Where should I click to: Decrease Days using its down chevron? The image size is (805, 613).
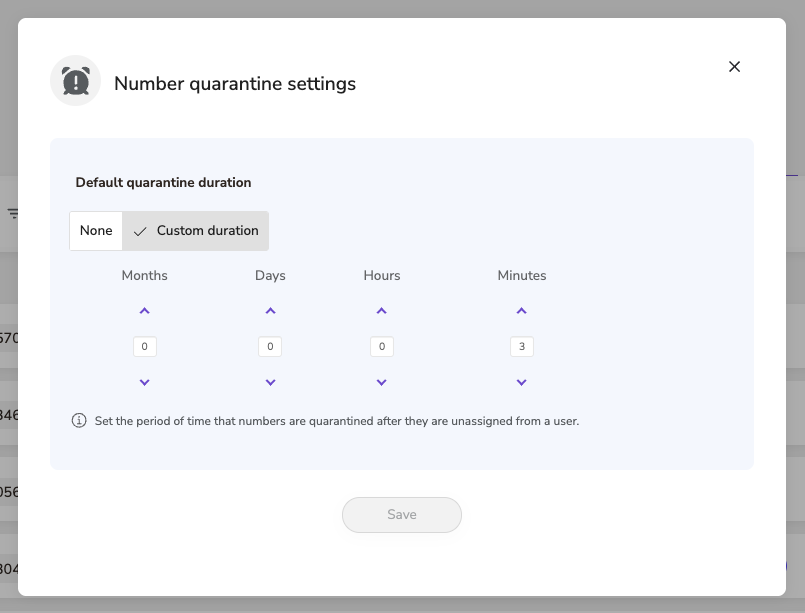pos(270,382)
